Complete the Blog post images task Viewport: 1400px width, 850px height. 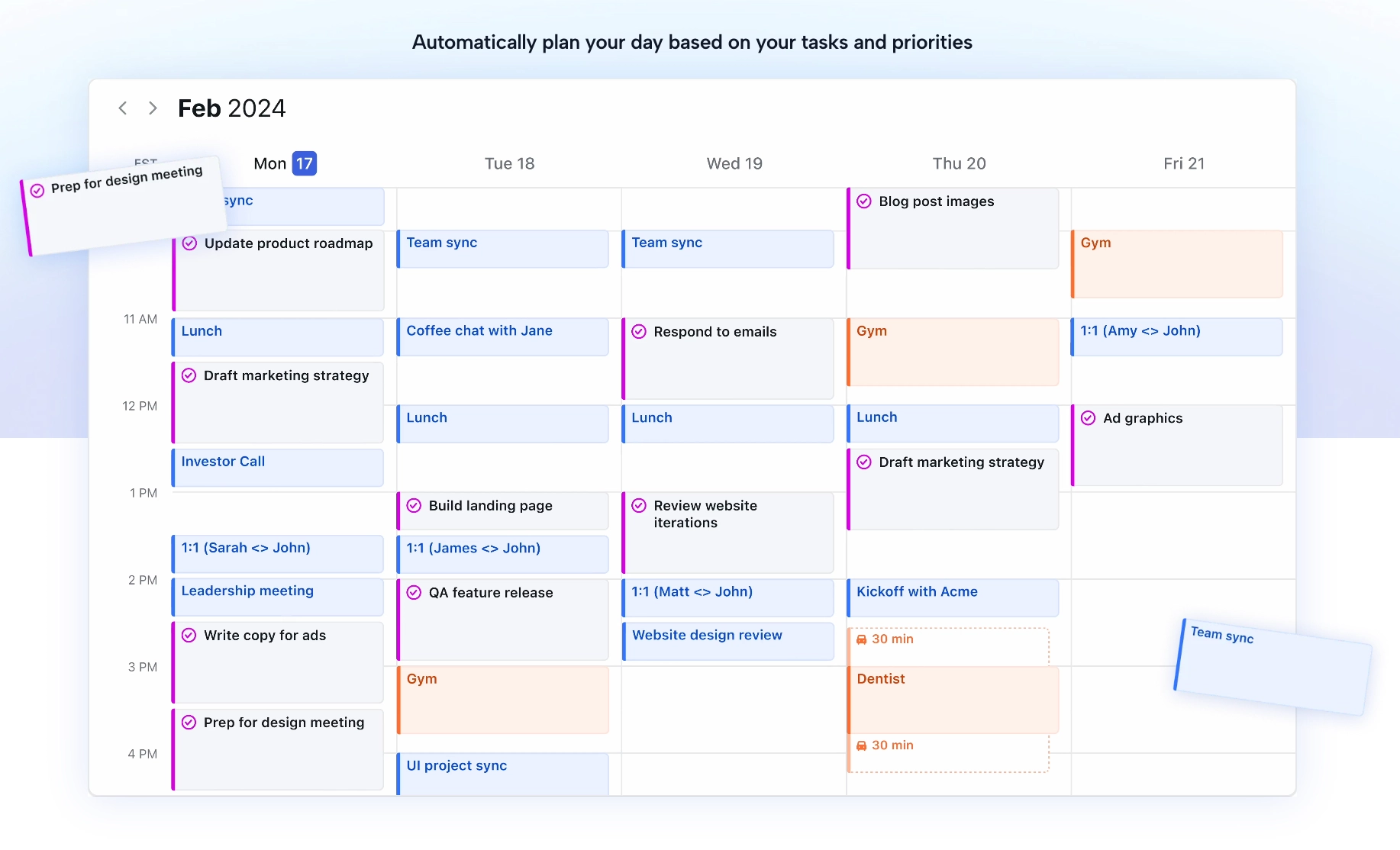[x=864, y=201]
